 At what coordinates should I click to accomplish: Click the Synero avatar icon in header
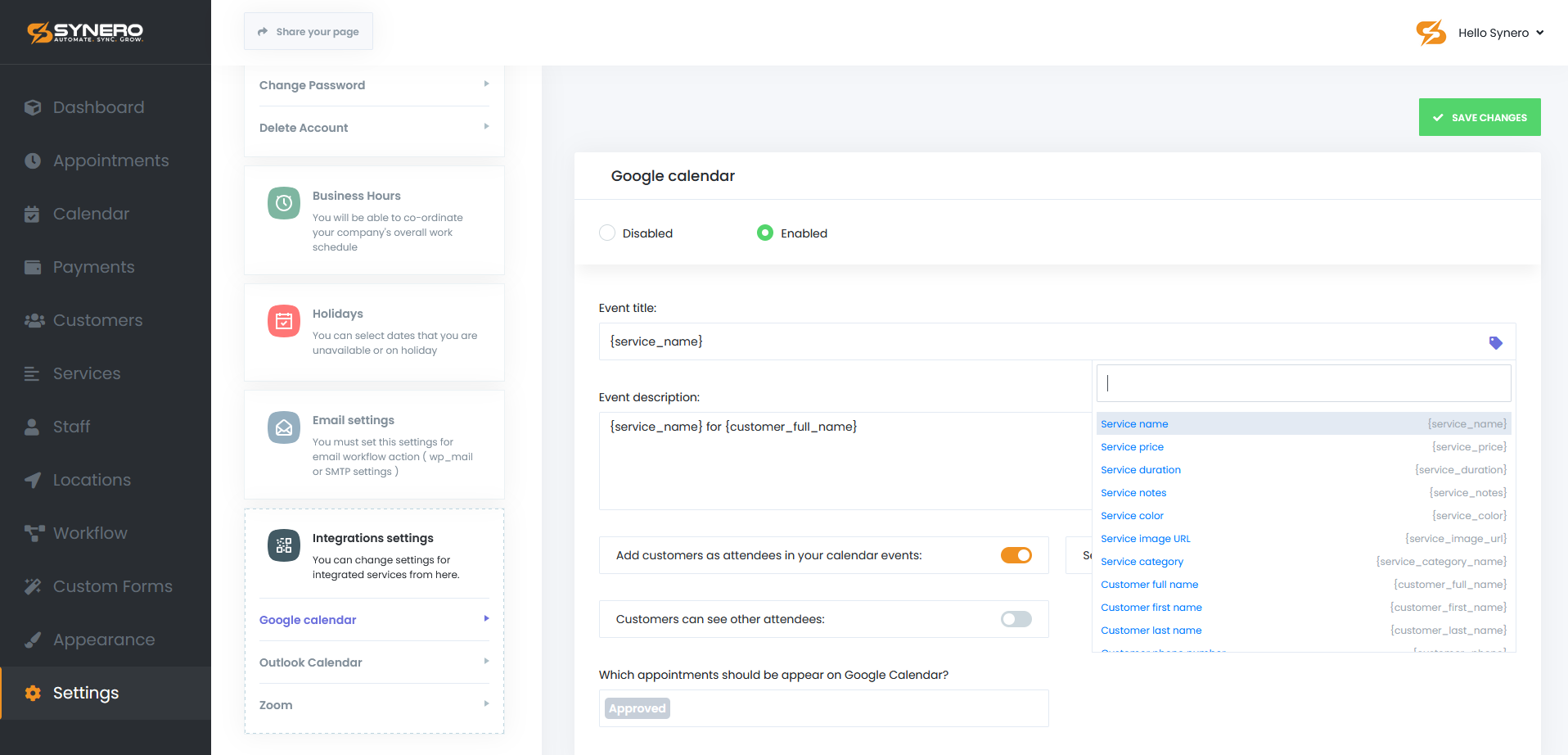click(1431, 33)
